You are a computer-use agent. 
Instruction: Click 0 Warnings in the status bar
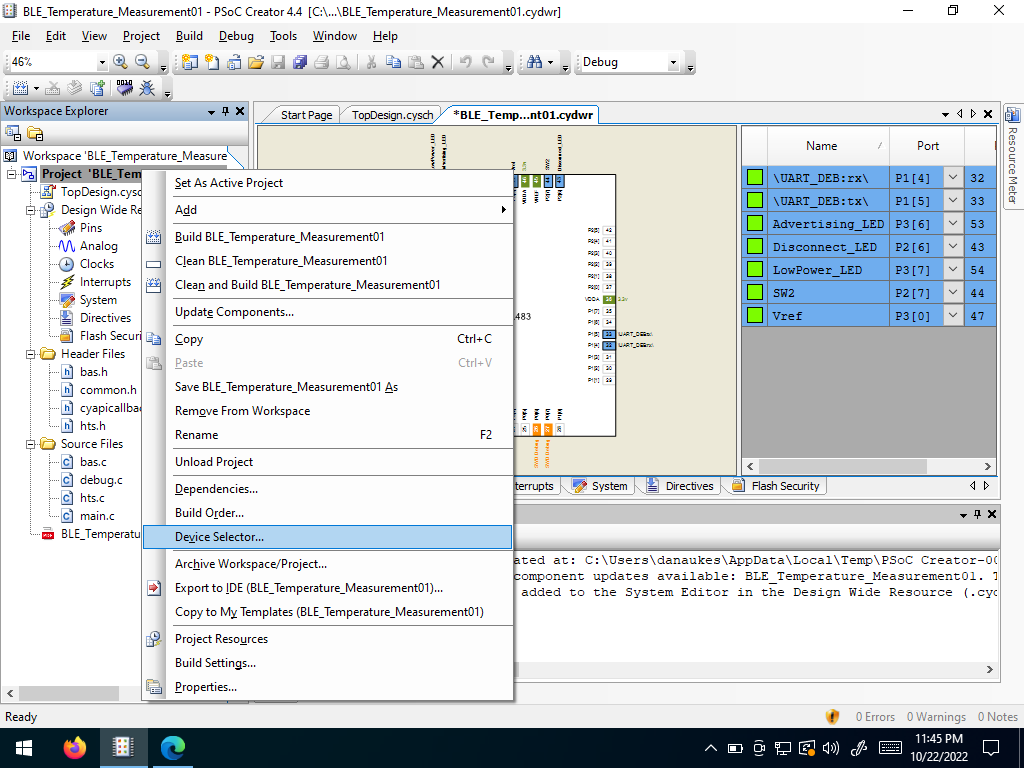click(x=936, y=717)
